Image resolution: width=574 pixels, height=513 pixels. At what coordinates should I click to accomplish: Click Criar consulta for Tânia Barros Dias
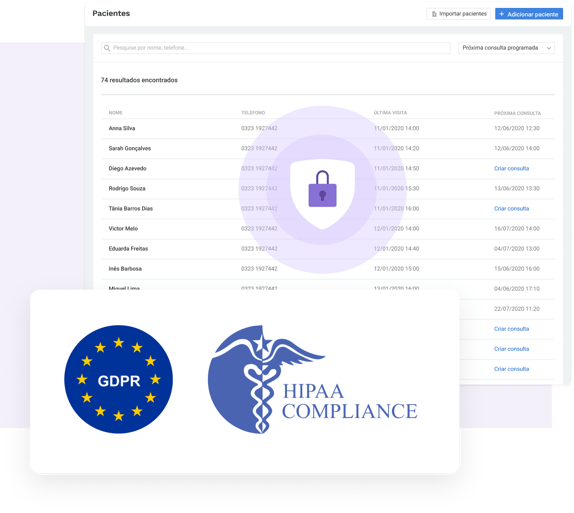[x=511, y=208]
